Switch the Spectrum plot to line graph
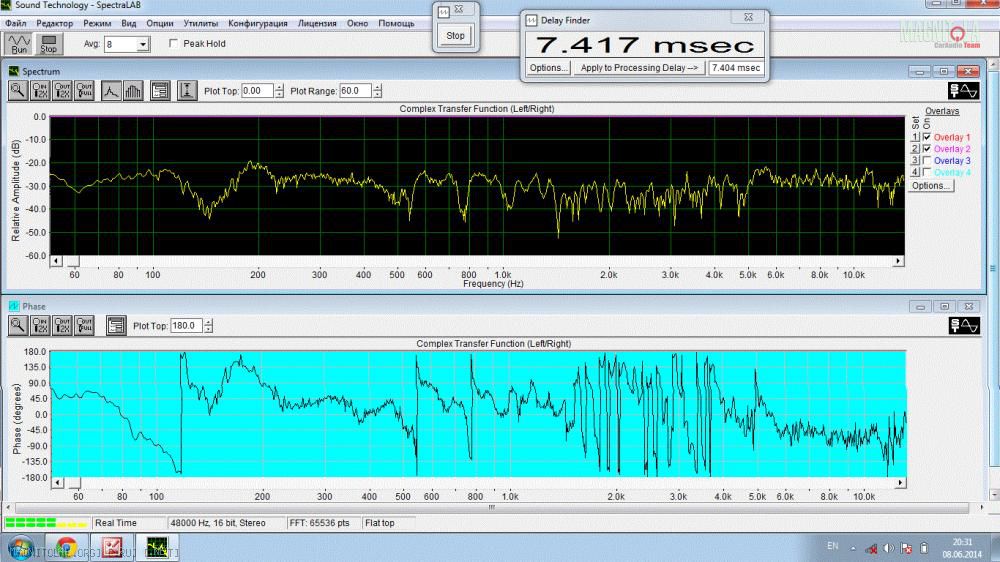Viewport: 1000px width, 562px height. tap(111, 91)
